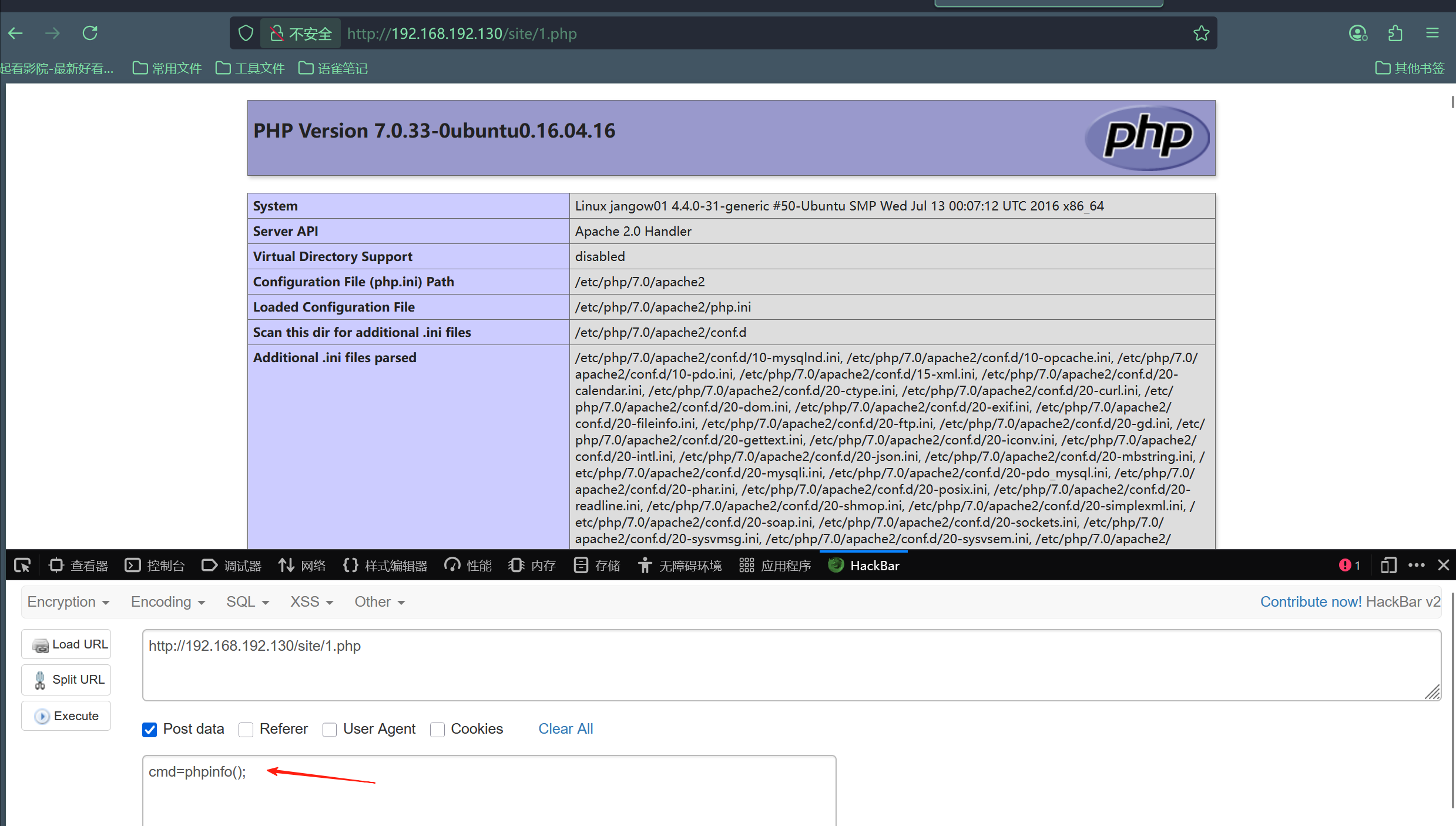This screenshot has width=1456, height=826.
Task: Click the forward navigation arrow
Action: (x=52, y=34)
